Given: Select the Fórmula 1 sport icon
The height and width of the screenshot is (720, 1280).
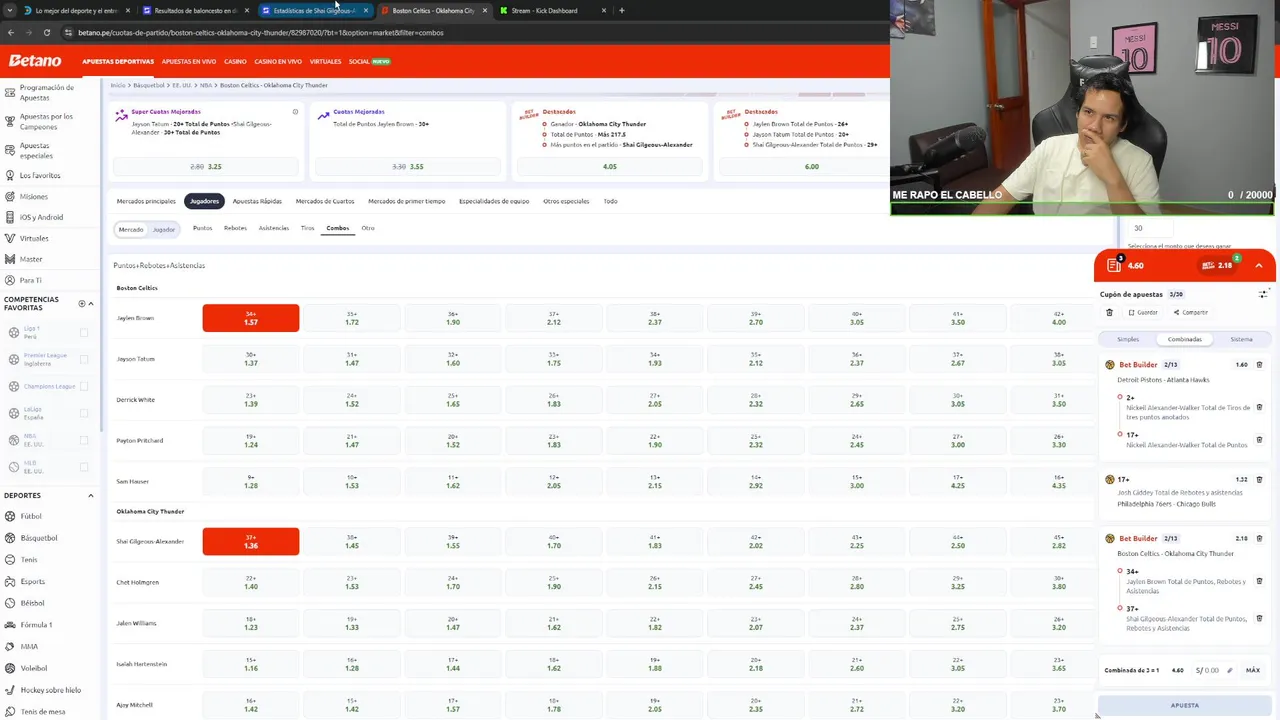Looking at the screenshot, I should (x=9, y=624).
